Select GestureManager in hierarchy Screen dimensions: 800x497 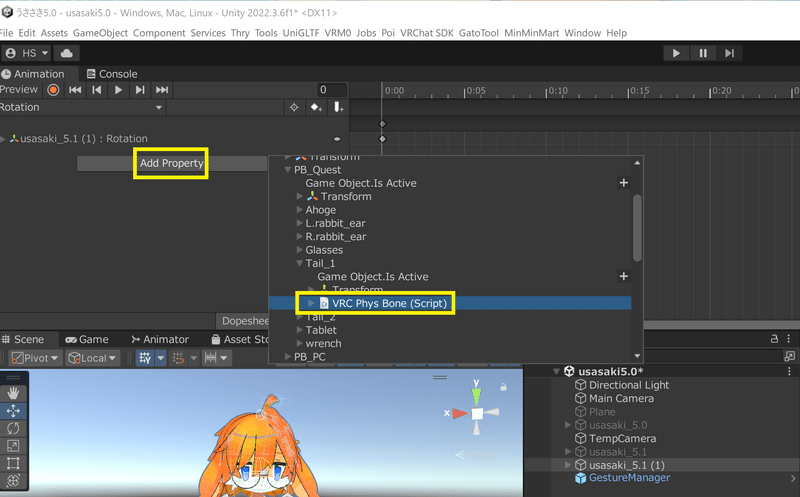630,478
